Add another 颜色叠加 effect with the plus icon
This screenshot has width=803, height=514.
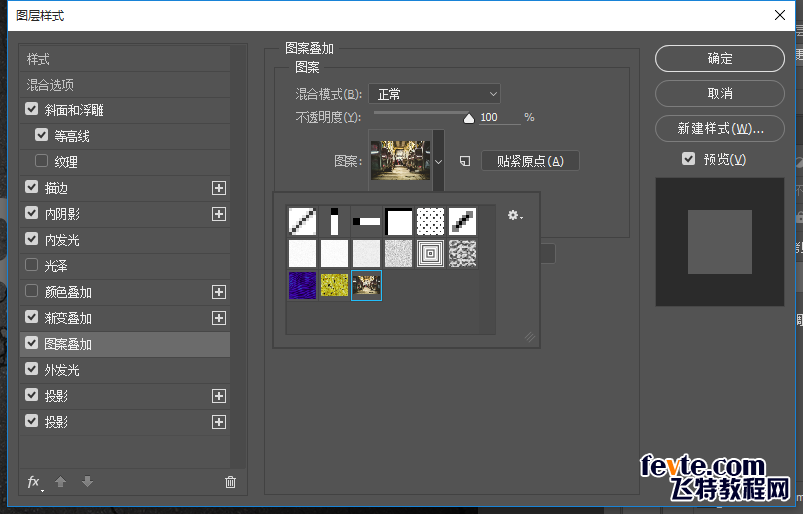219,292
